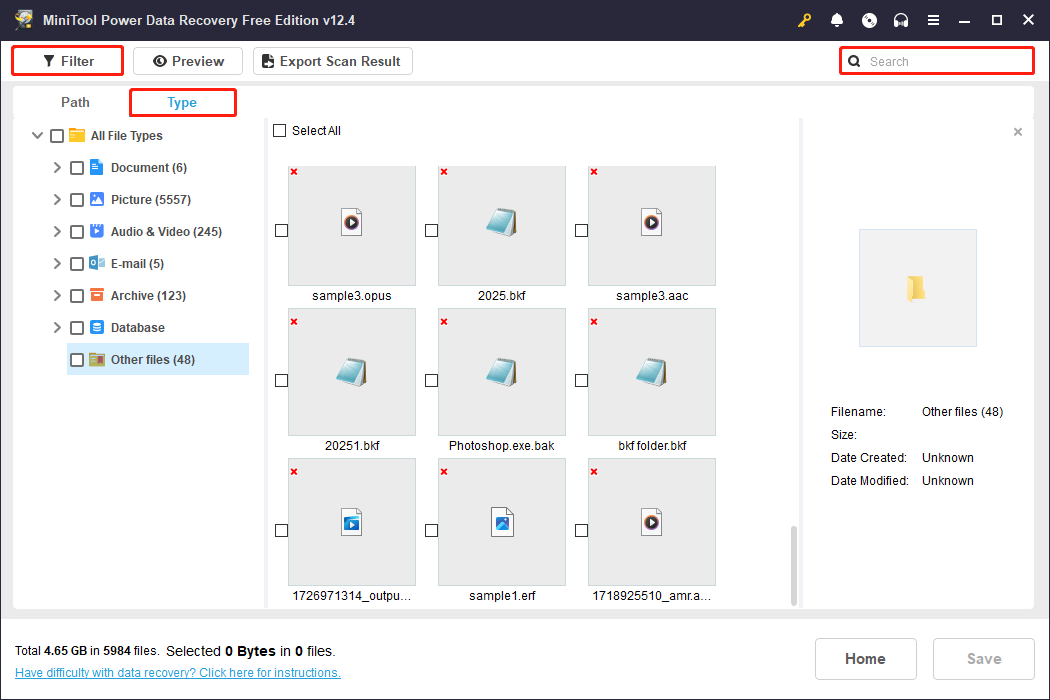Check the Select All checkbox

click(280, 131)
